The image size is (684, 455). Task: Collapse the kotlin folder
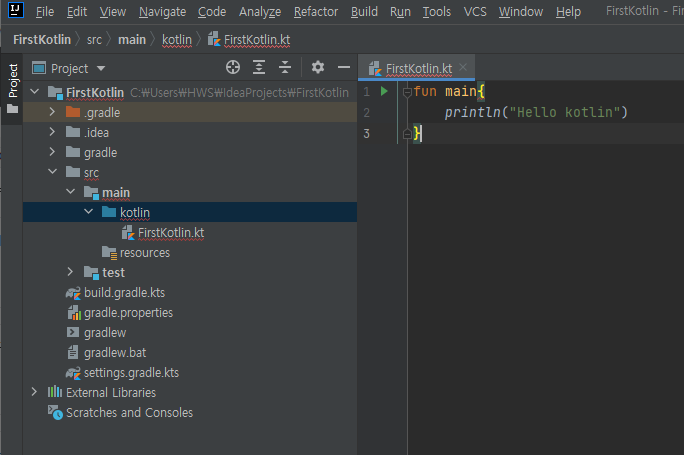pyautogui.click(x=89, y=212)
